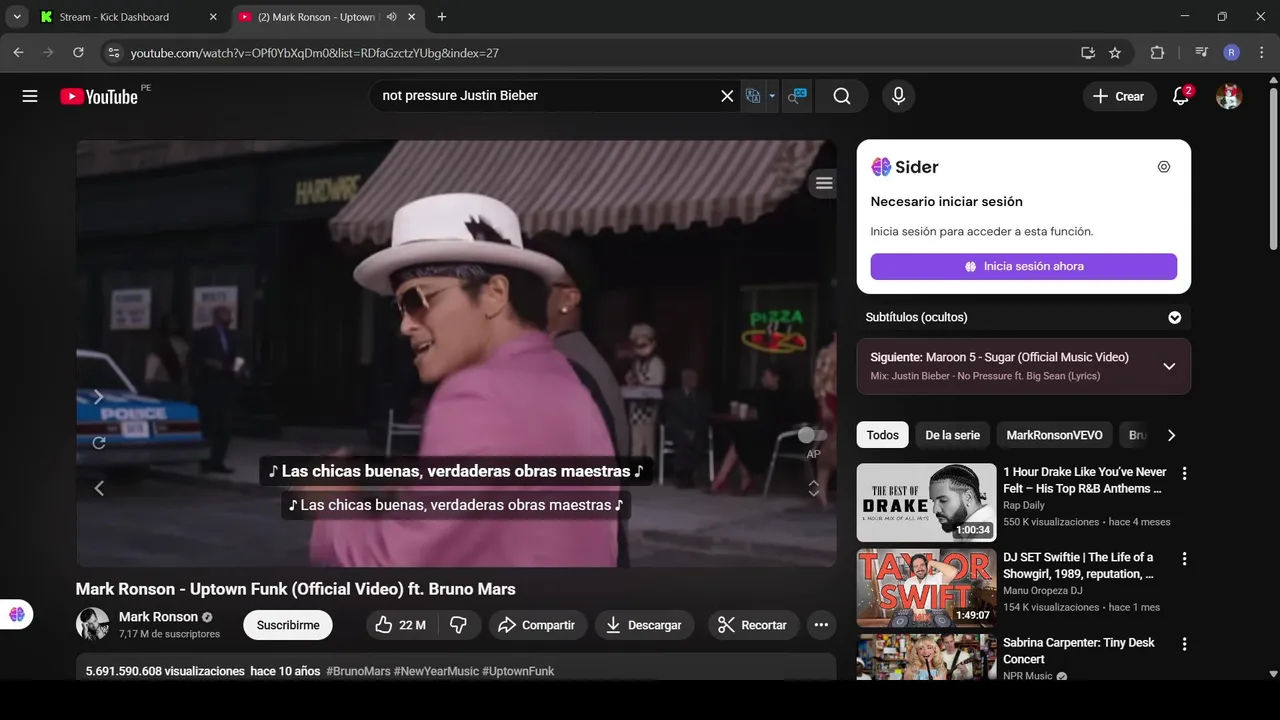The width and height of the screenshot is (1280, 720).
Task: Bookmark this page with the star
Action: (1115, 53)
